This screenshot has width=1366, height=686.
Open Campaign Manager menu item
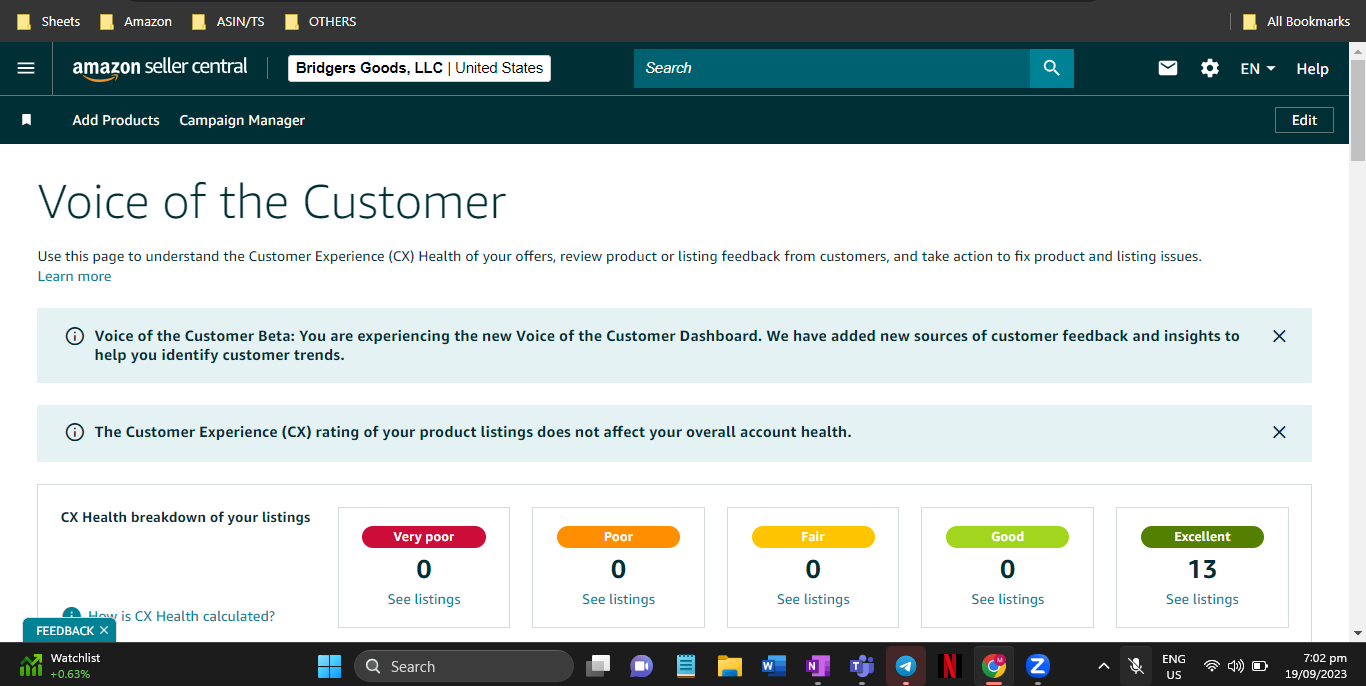pyautogui.click(x=242, y=120)
